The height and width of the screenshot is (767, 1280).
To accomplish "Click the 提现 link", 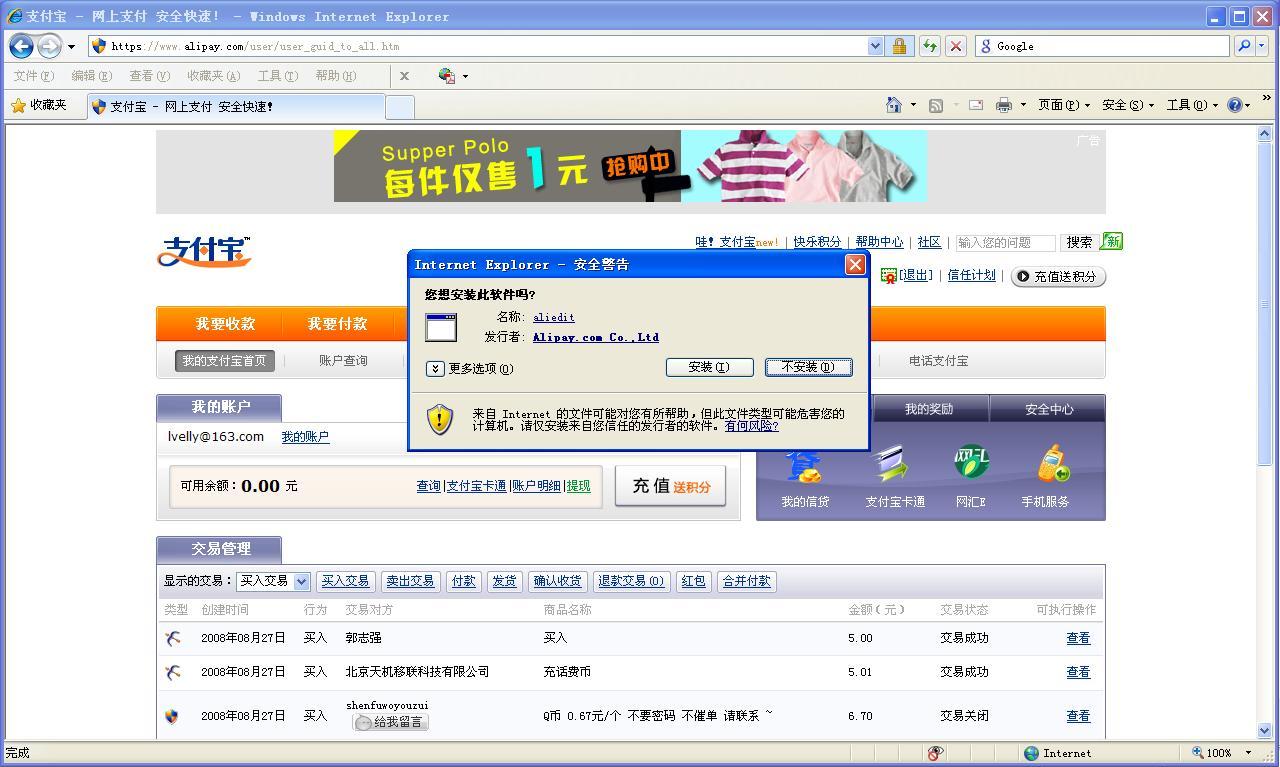I will click(x=578, y=486).
